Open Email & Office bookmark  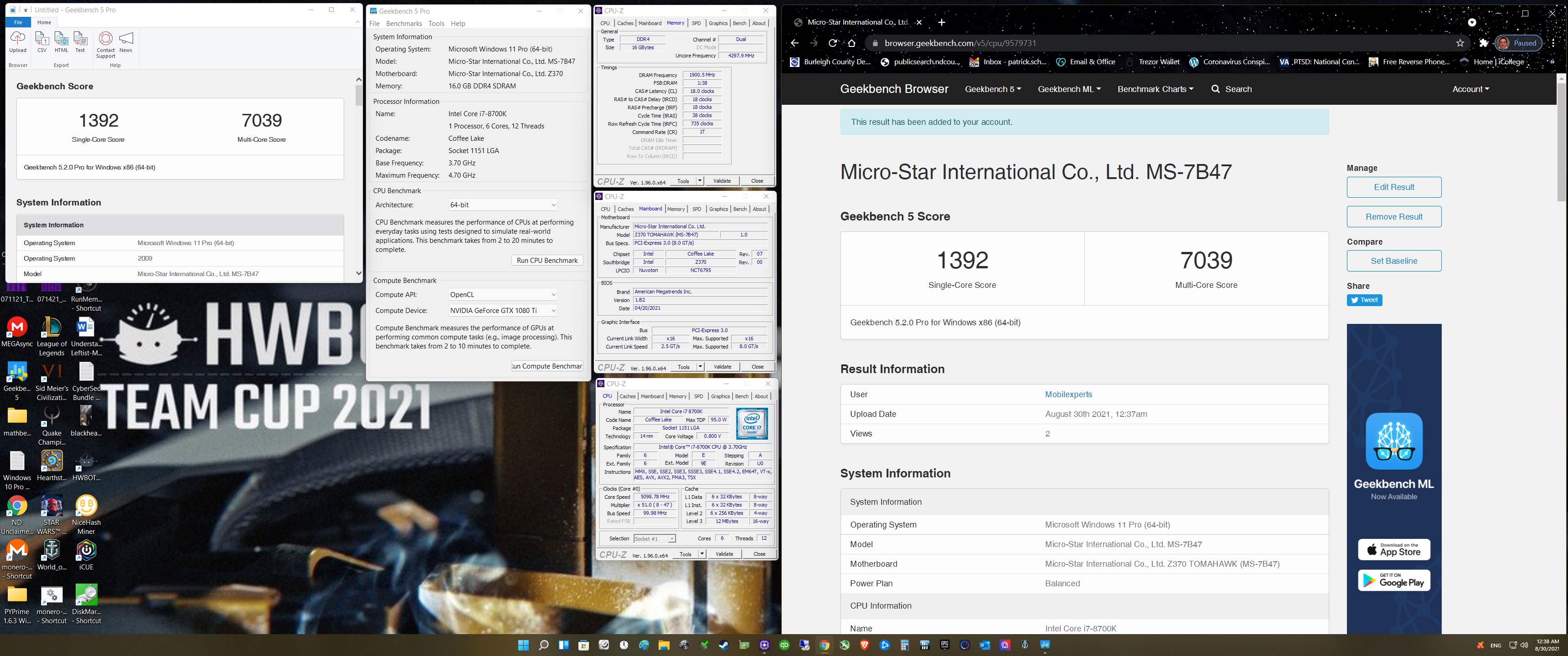click(x=1085, y=61)
